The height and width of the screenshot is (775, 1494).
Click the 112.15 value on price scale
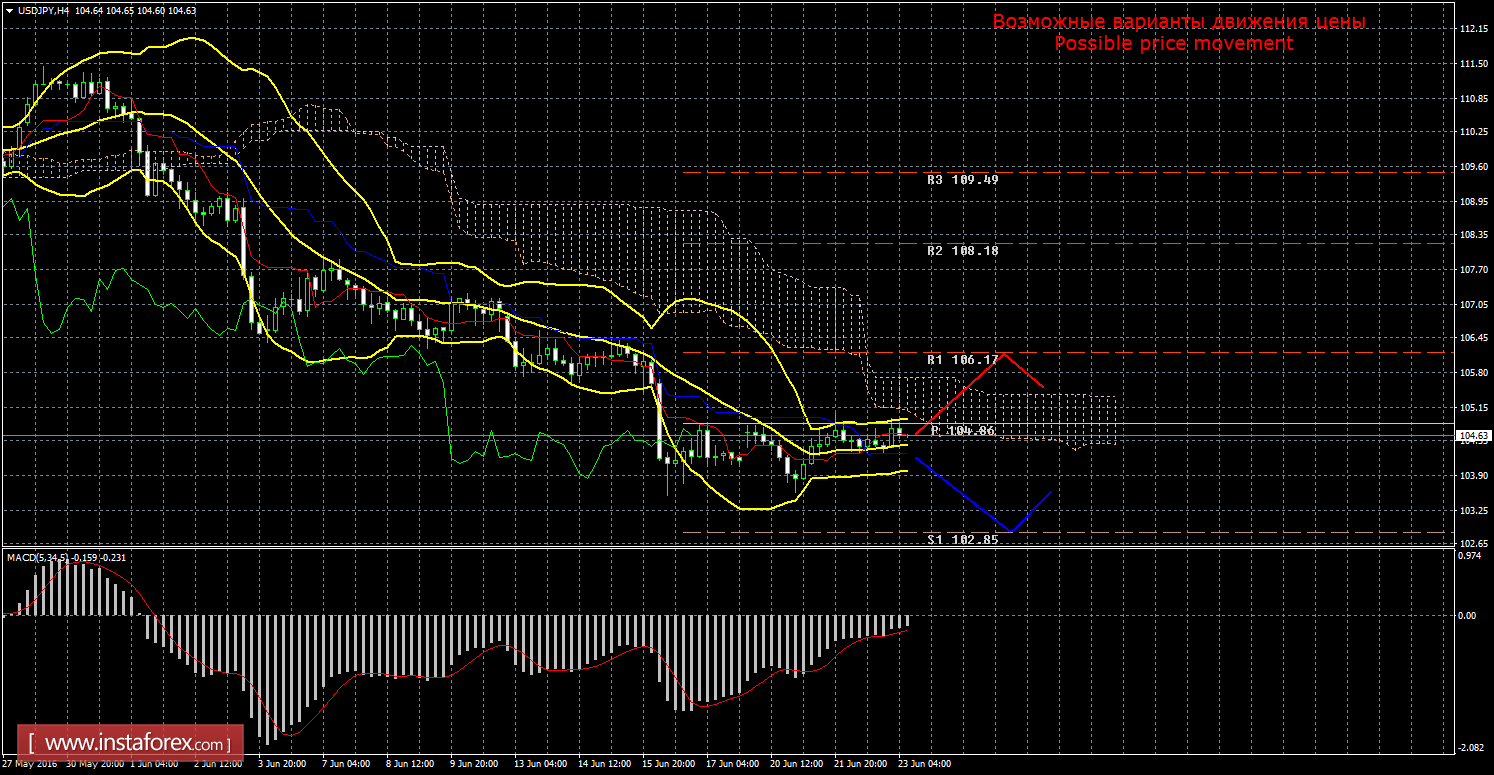point(1474,30)
